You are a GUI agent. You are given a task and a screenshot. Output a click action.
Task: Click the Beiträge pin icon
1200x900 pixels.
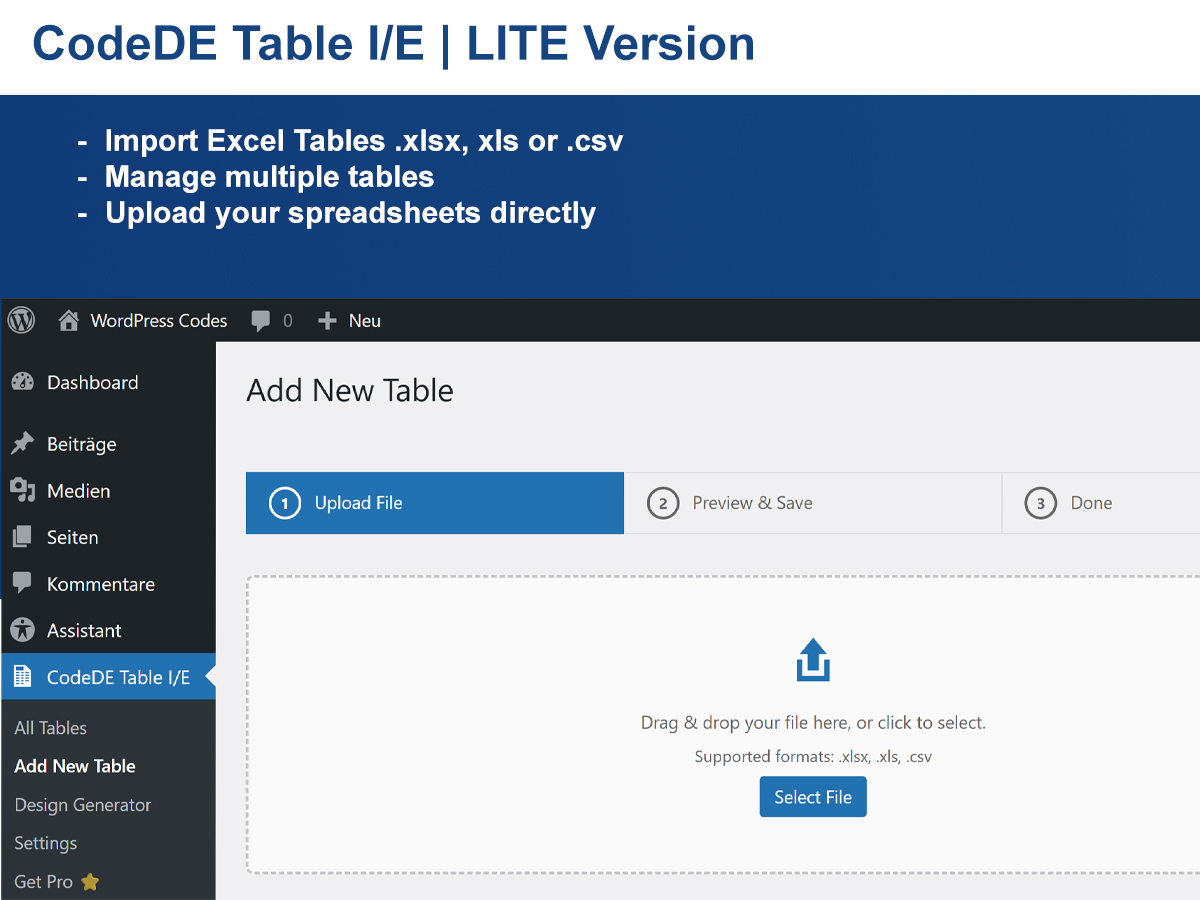pos(22,444)
